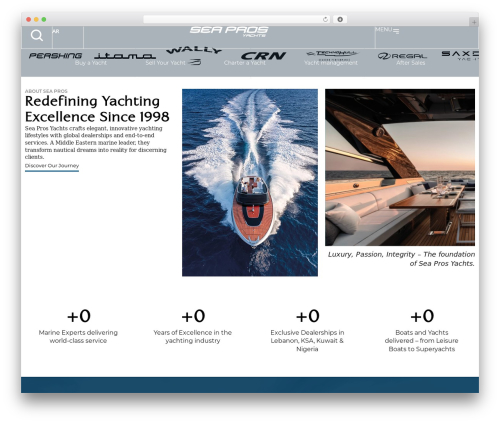Click the Exclusive Dealerships in Lebanon text
Viewport: 500px width, 423px height.
tap(307, 341)
